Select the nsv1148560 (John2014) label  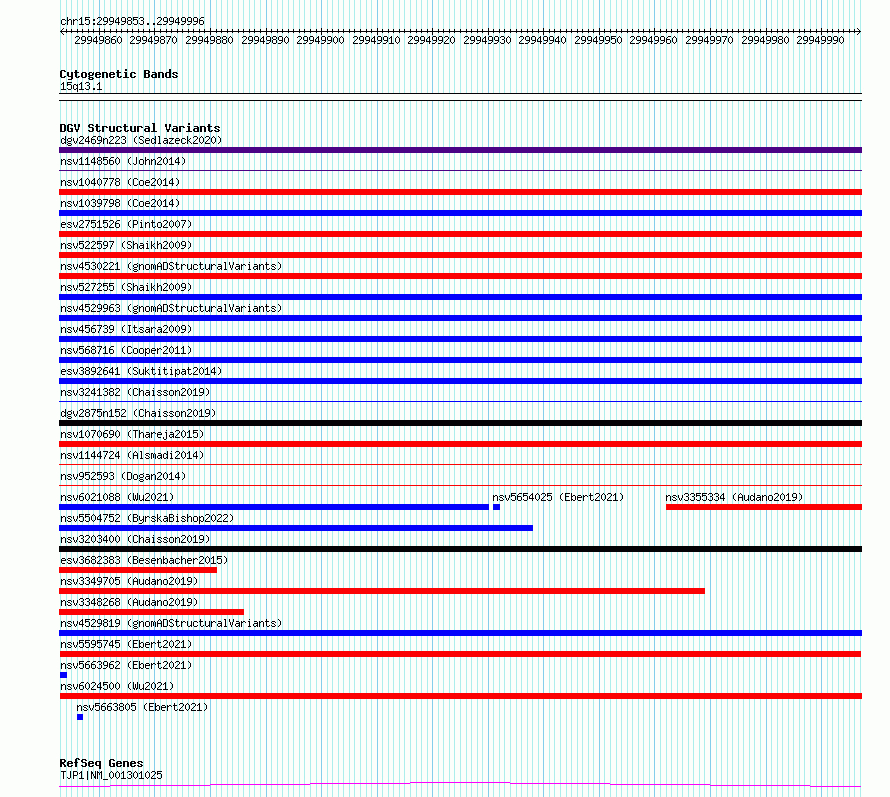tap(123, 161)
